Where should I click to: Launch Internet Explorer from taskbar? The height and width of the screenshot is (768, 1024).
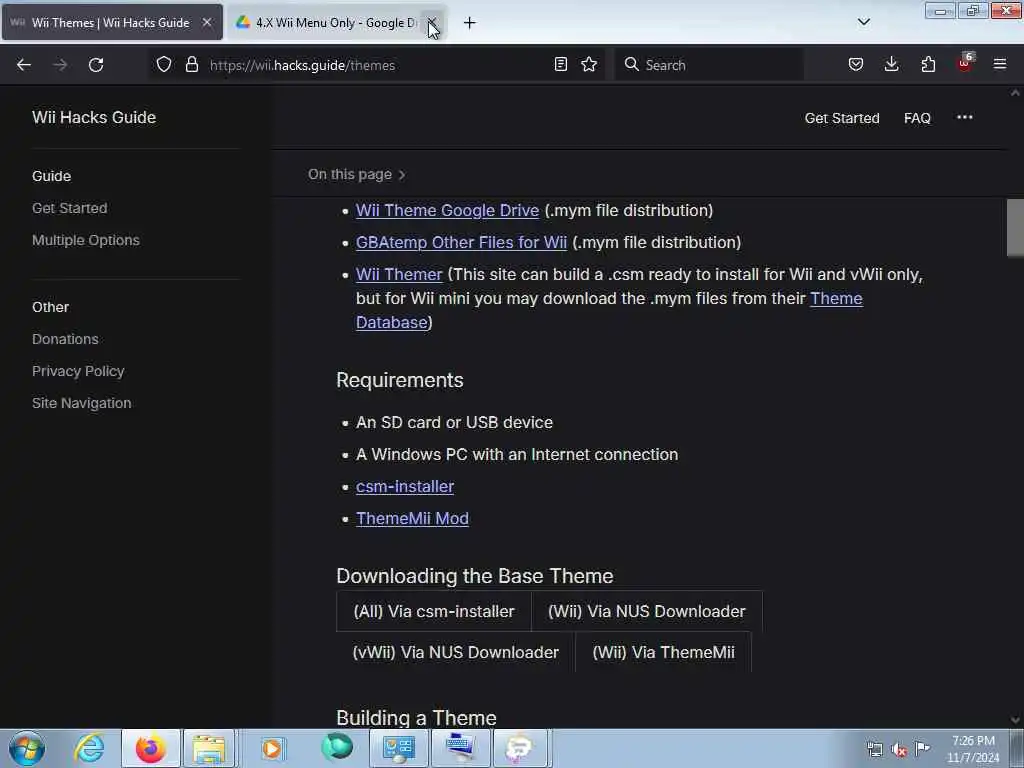tap(89, 748)
